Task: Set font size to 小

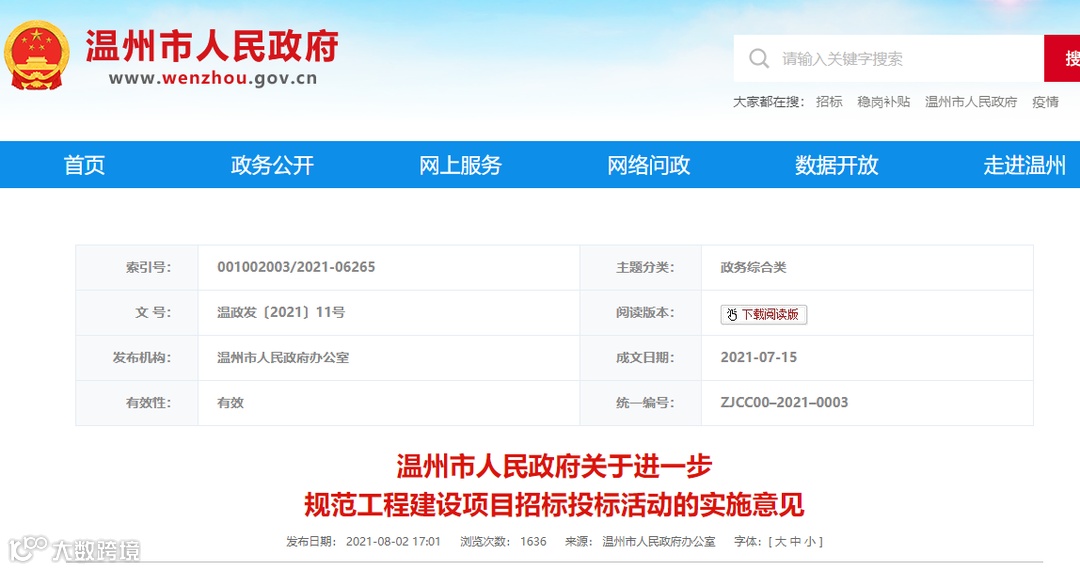Action: [x=810, y=542]
